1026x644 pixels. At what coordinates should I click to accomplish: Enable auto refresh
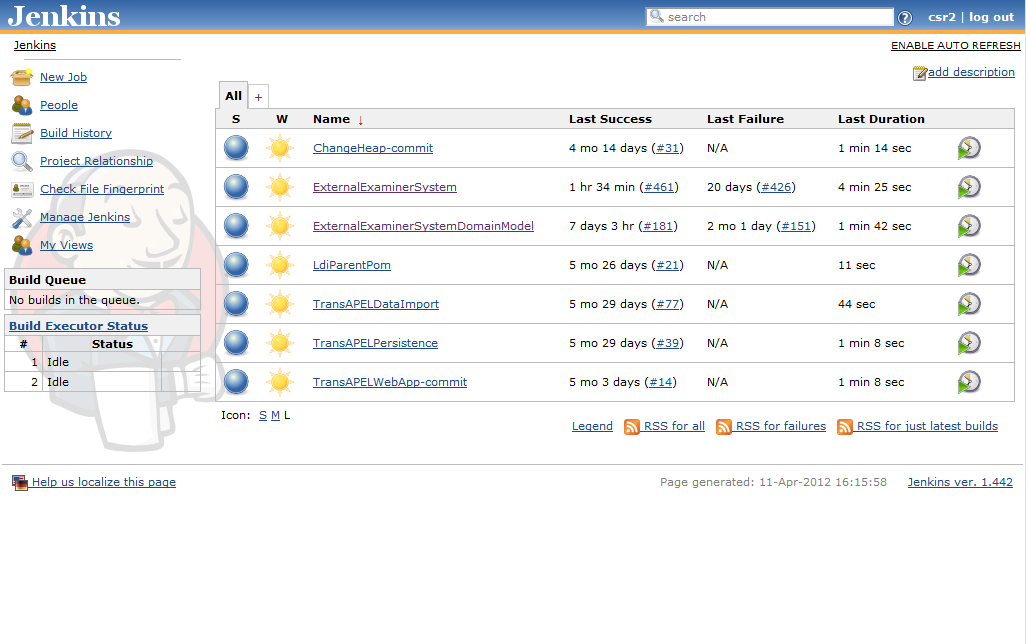click(955, 45)
